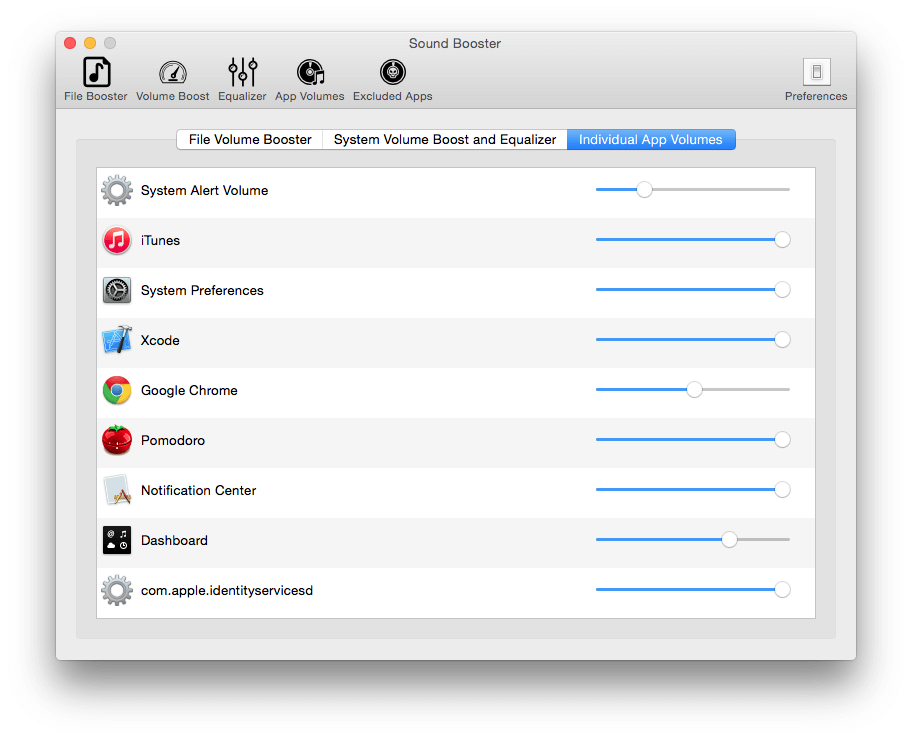The height and width of the screenshot is (740, 912).
Task: Click the Google Chrome icon in list
Action: point(117,390)
